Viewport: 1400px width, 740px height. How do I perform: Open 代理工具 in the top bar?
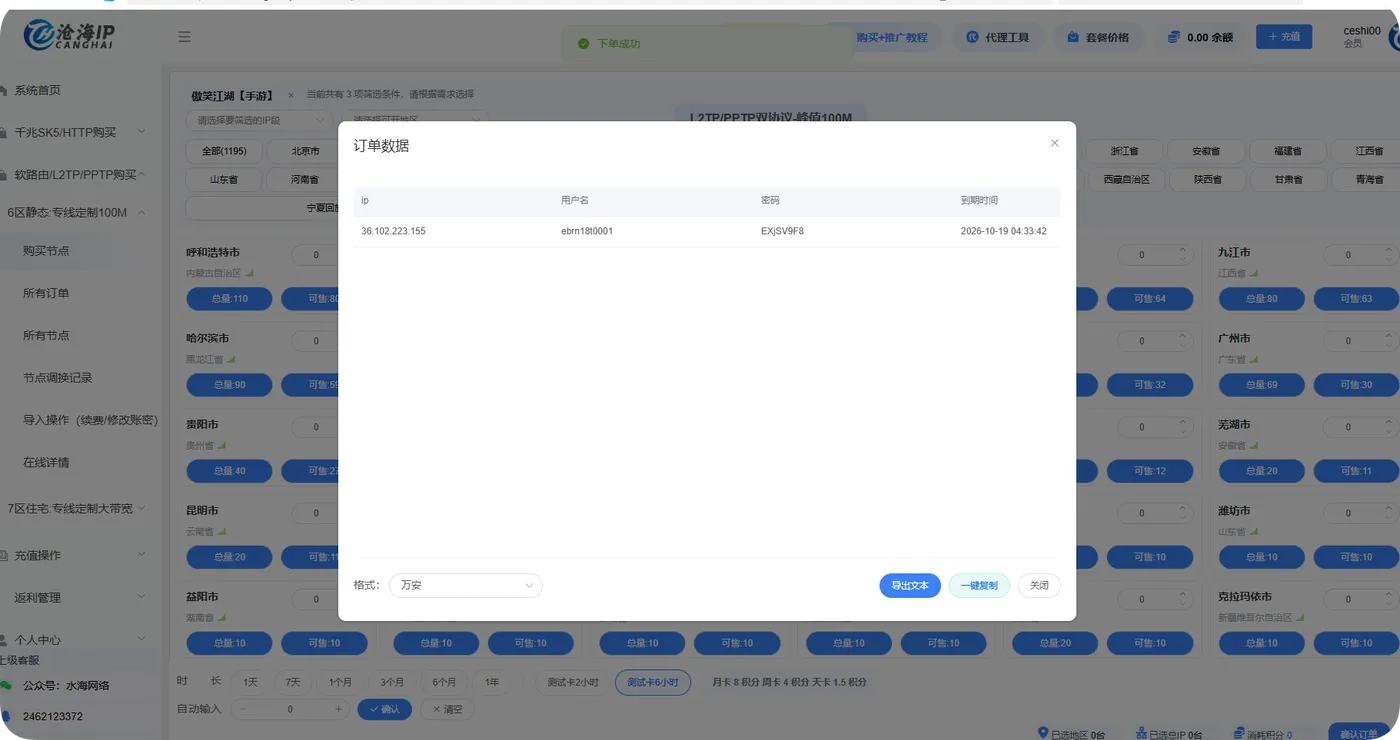pyautogui.click(x=997, y=37)
